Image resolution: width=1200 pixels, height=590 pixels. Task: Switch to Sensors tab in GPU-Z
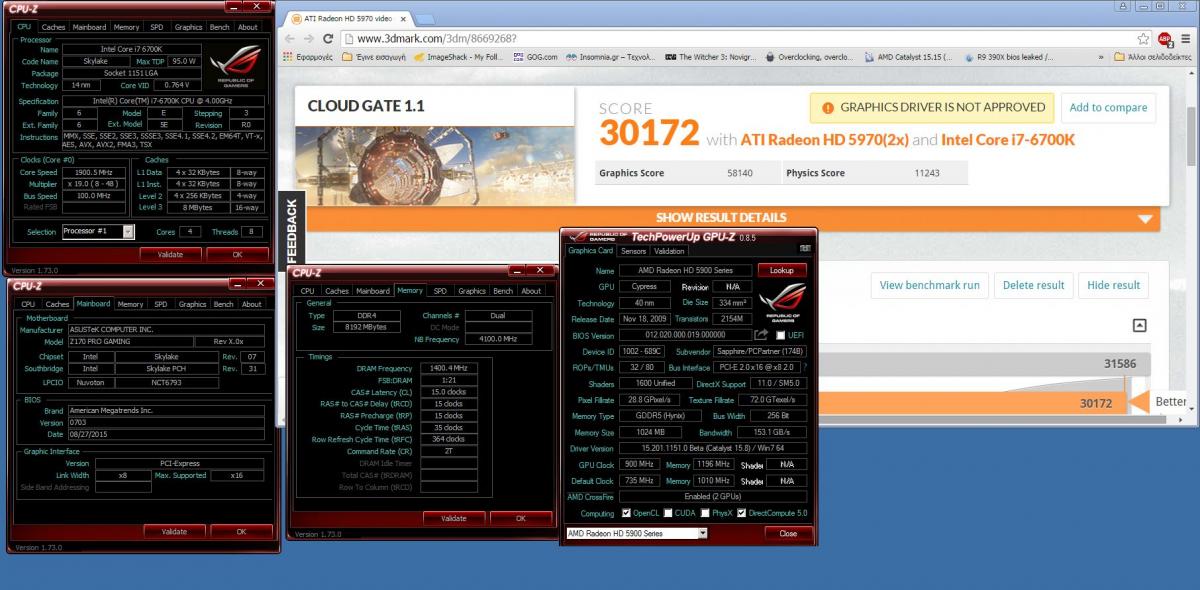[x=634, y=251]
